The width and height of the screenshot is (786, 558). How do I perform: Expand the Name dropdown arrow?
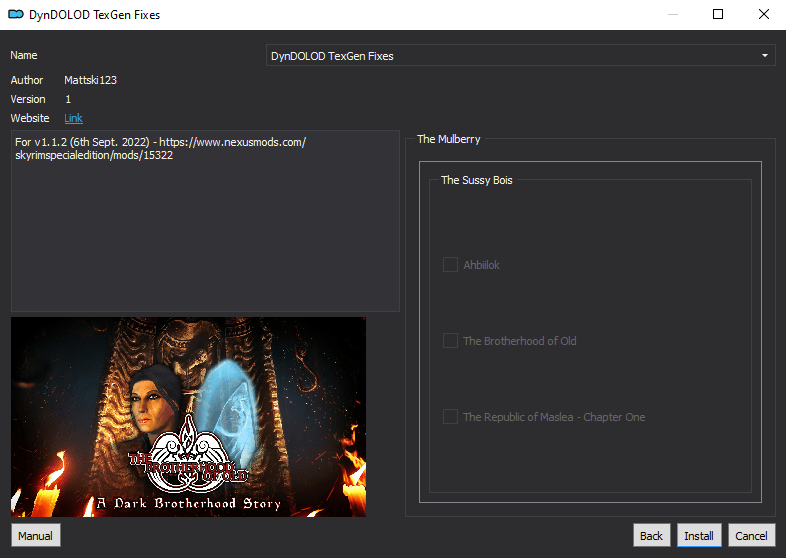pyautogui.click(x=764, y=56)
